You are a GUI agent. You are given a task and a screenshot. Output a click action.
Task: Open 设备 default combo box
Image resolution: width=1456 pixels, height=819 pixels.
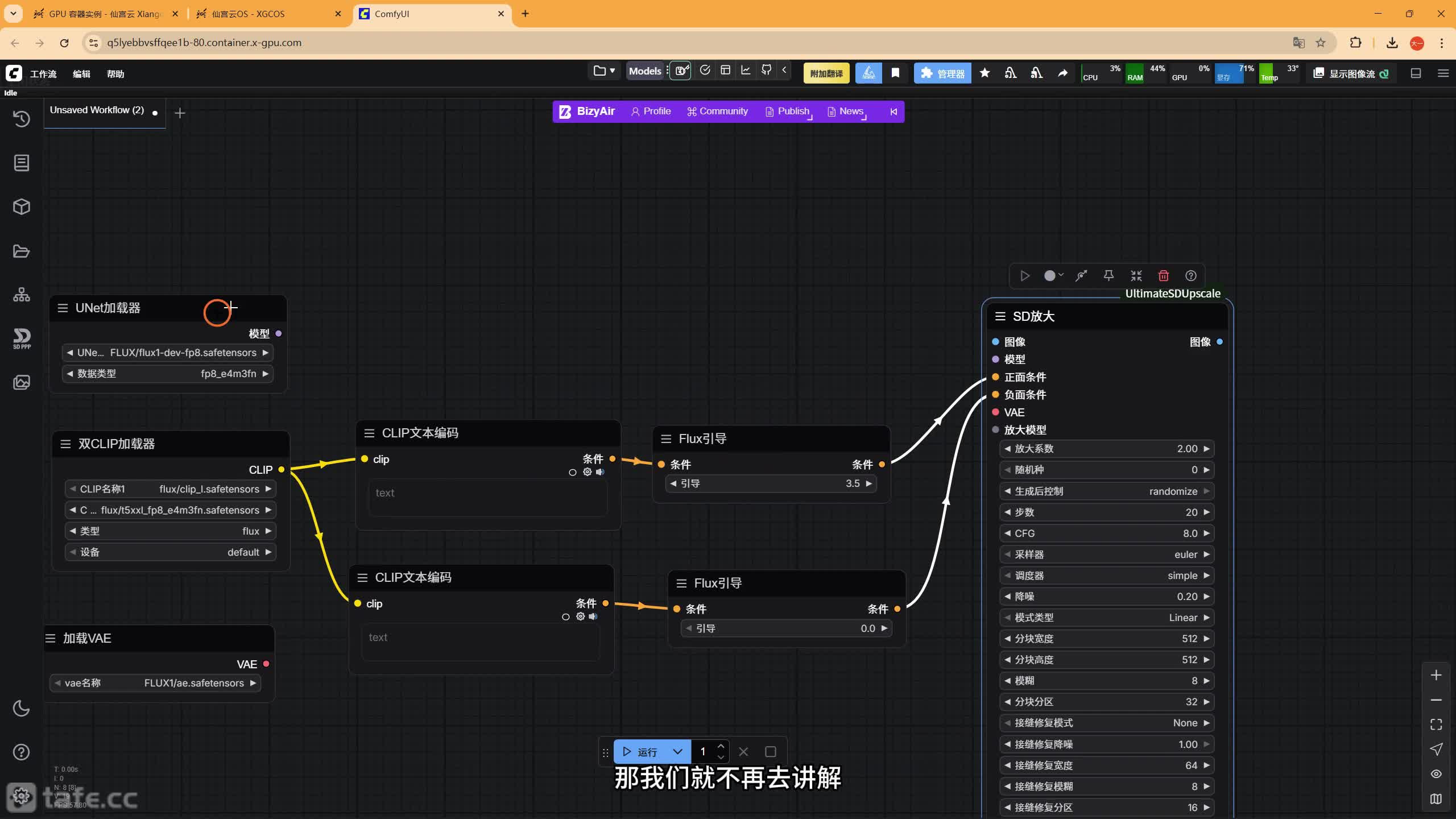coord(170,552)
